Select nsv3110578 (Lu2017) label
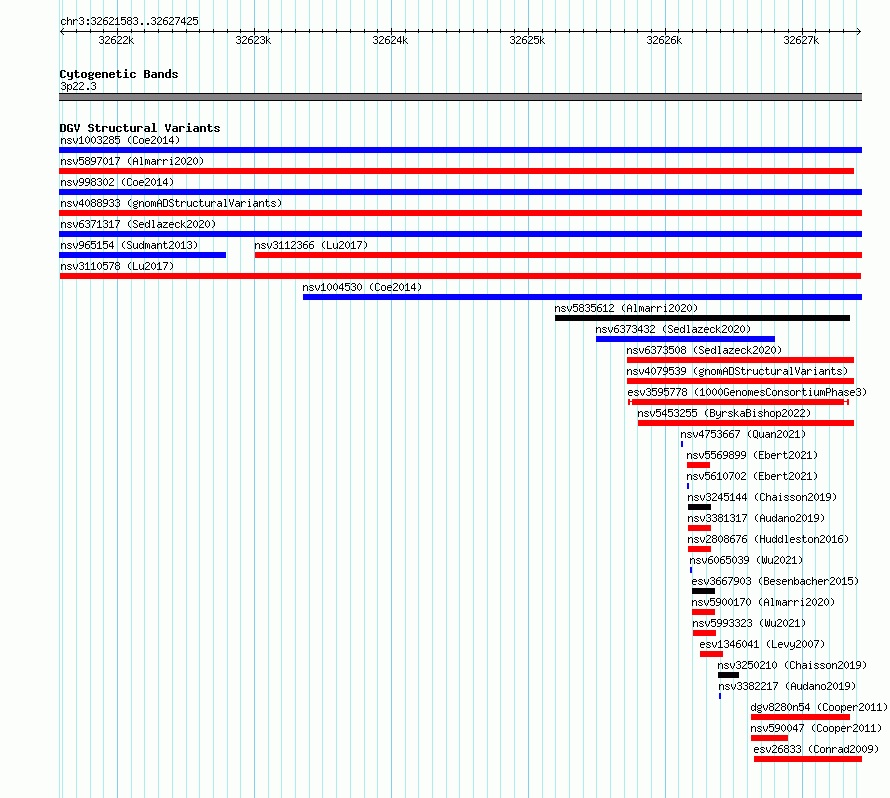Image resolution: width=890 pixels, height=798 pixels. (117, 266)
